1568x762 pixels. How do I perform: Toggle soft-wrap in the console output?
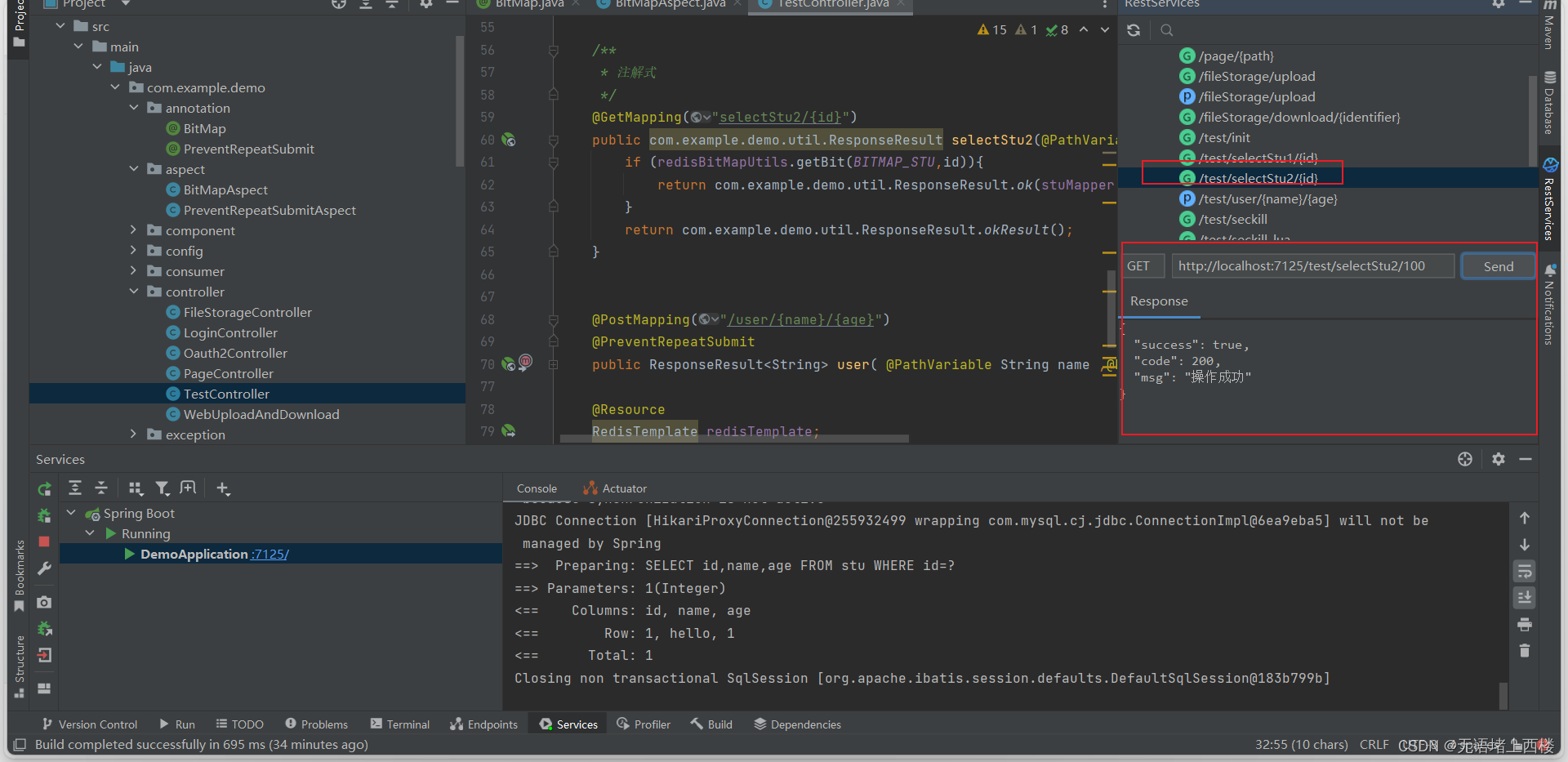[x=1524, y=571]
